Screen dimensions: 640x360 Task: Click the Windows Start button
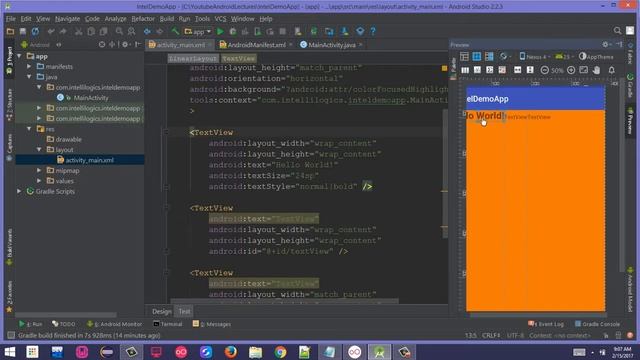(10, 352)
